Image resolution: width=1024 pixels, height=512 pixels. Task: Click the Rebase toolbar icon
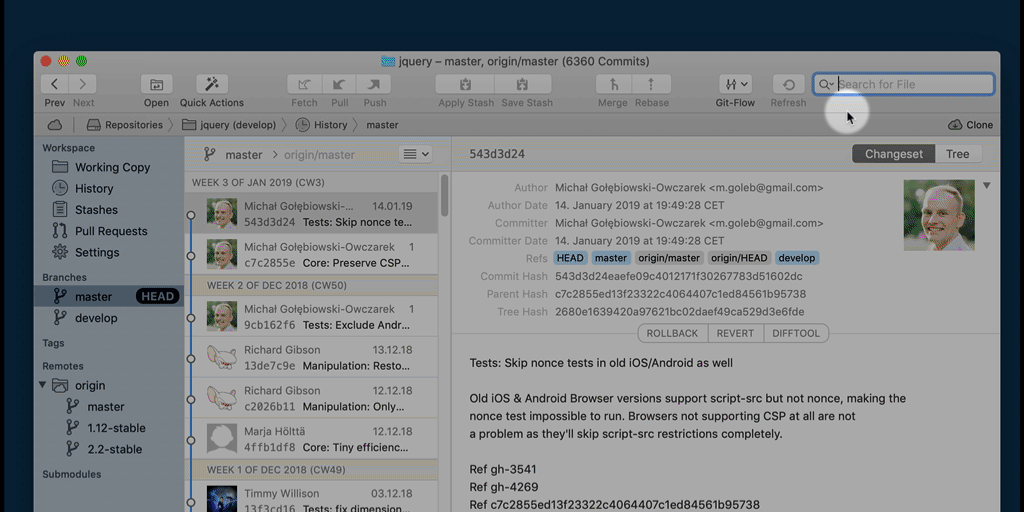click(x=651, y=85)
